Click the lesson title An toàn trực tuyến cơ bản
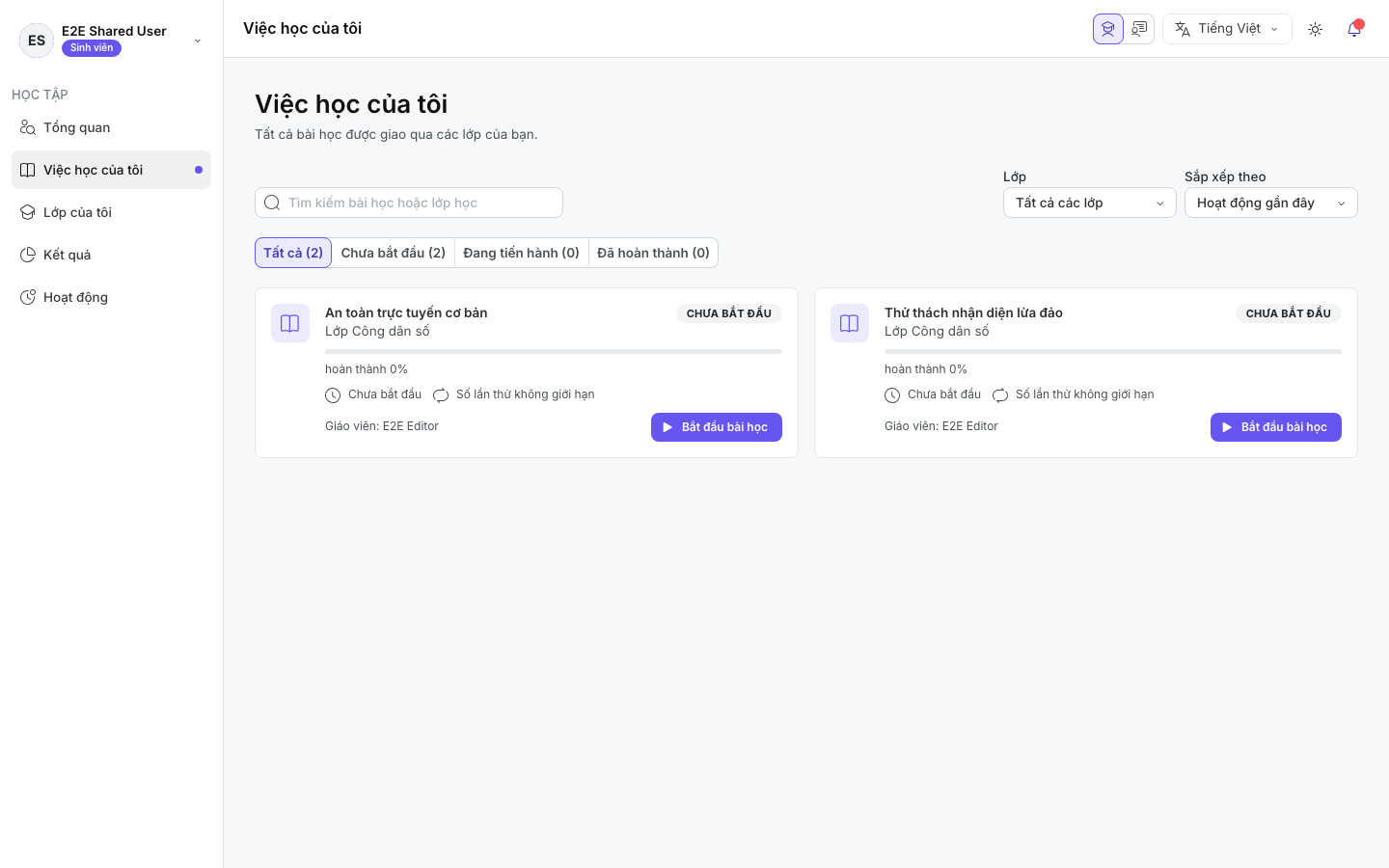Screen dimensions: 1389x868 tap(406, 312)
